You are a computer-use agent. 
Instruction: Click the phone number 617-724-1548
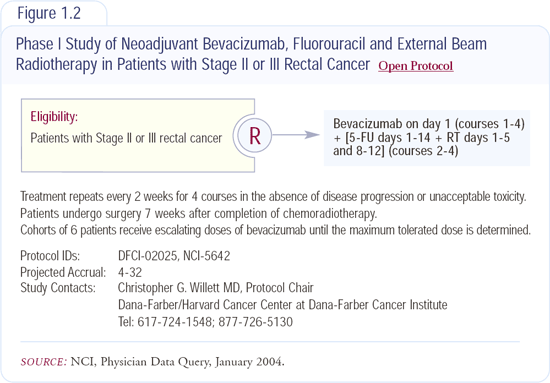click(175, 322)
